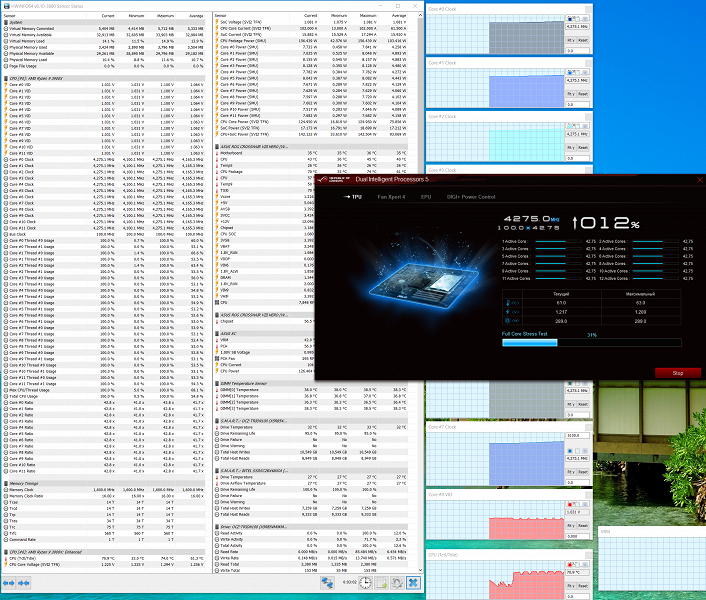The image size is (706, 600).
Task: Select the Total CPU Usage sensor row
Action: [x=104, y=396]
